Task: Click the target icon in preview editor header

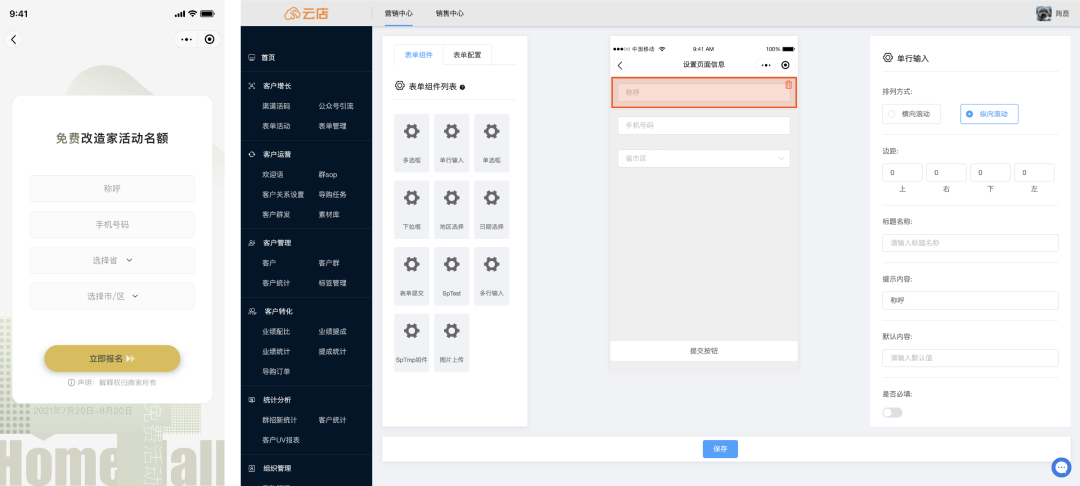Action: point(785,65)
